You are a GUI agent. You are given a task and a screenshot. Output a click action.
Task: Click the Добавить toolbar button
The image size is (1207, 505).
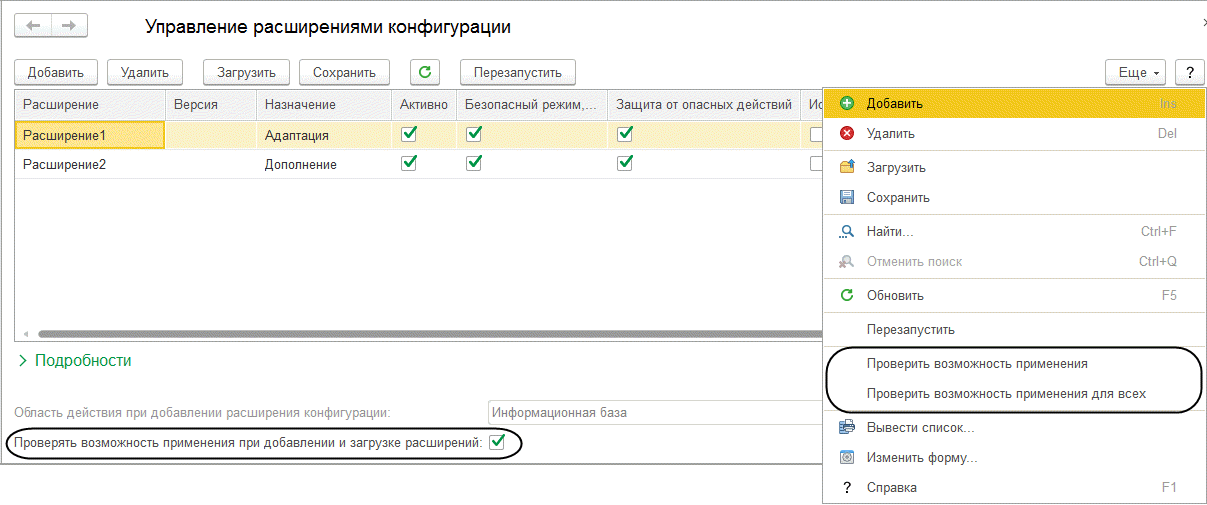pyautogui.click(x=56, y=72)
